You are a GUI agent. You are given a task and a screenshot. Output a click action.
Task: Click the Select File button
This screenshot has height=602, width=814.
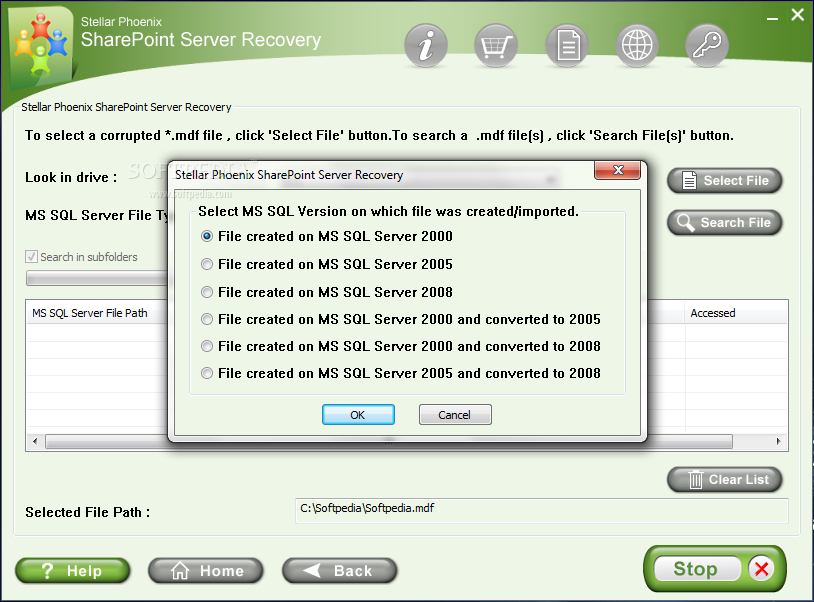coord(725,181)
